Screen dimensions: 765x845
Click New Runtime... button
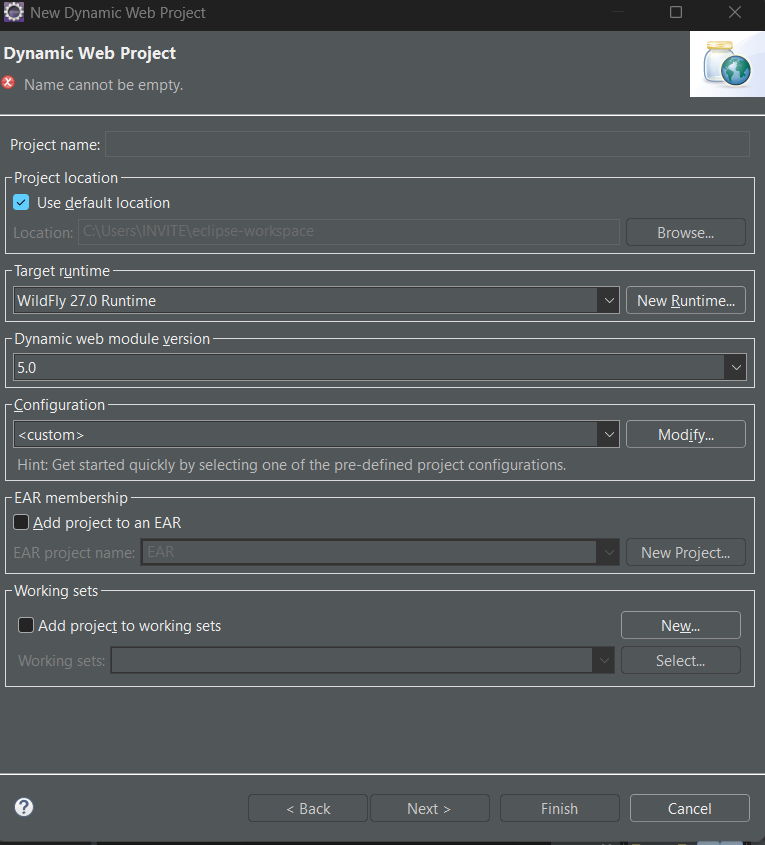(686, 300)
